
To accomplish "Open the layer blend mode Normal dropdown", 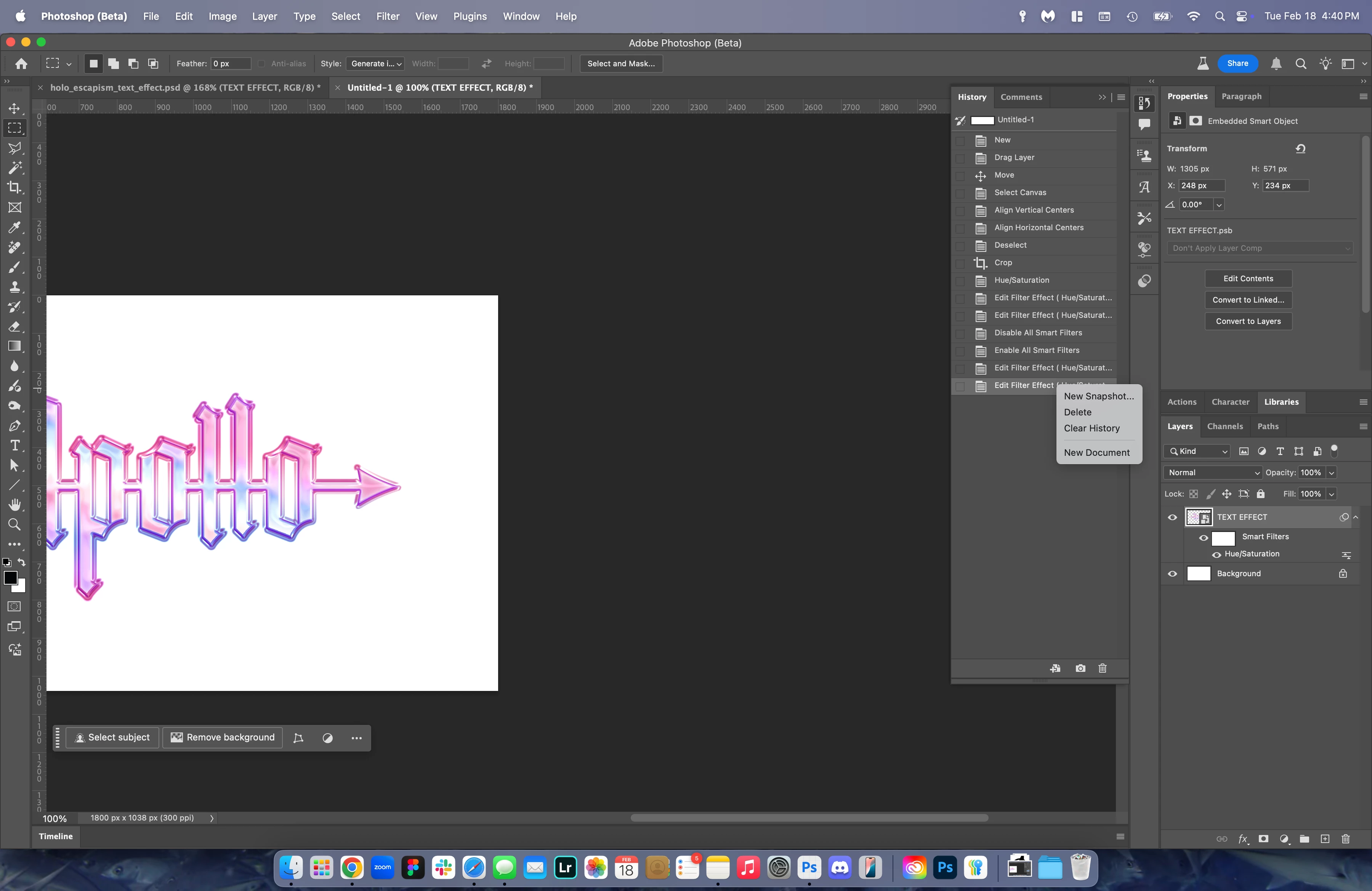I will (1212, 473).
